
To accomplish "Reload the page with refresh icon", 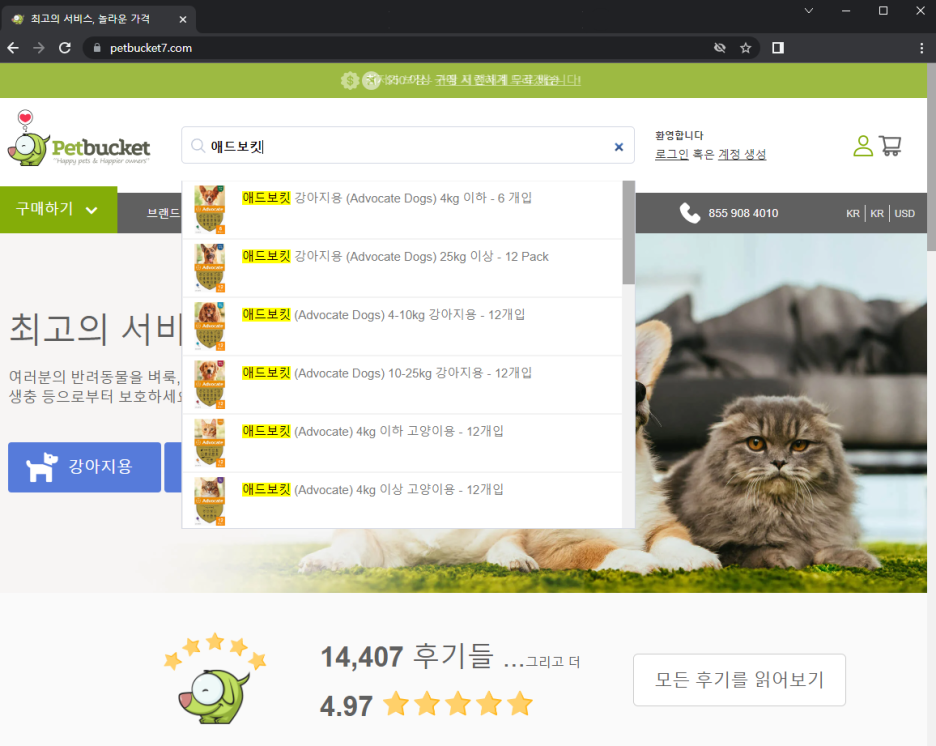I will pyautogui.click(x=65, y=48).
